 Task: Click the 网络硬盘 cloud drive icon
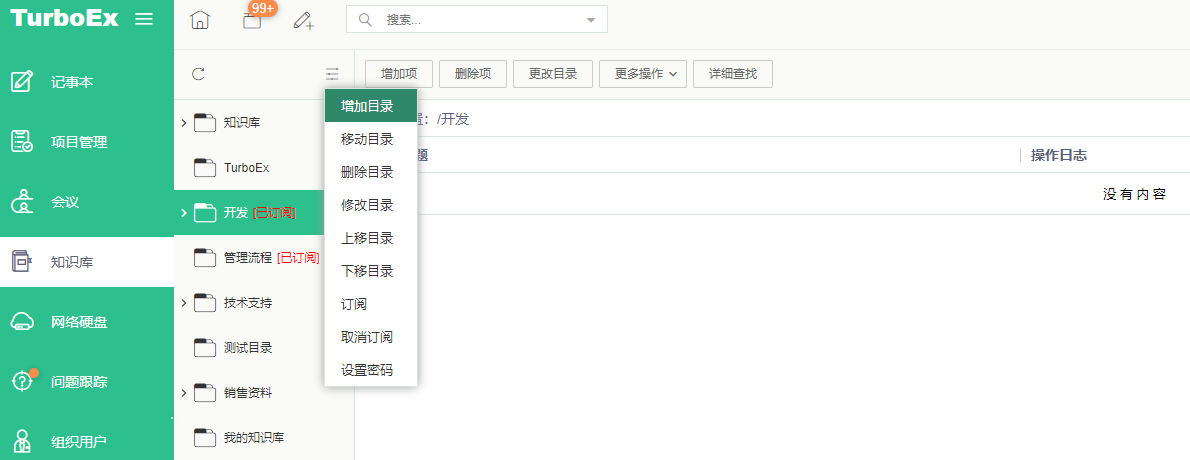[x=22, y=322]
